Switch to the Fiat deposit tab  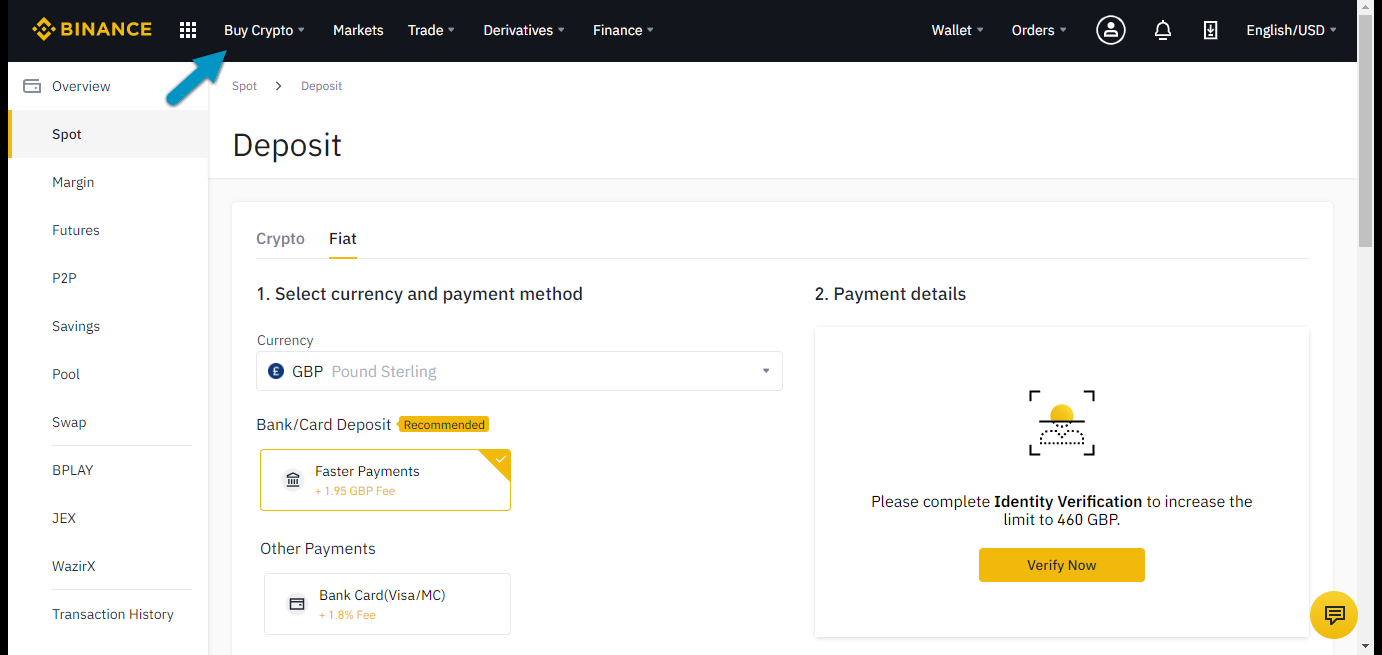point(343,239)
